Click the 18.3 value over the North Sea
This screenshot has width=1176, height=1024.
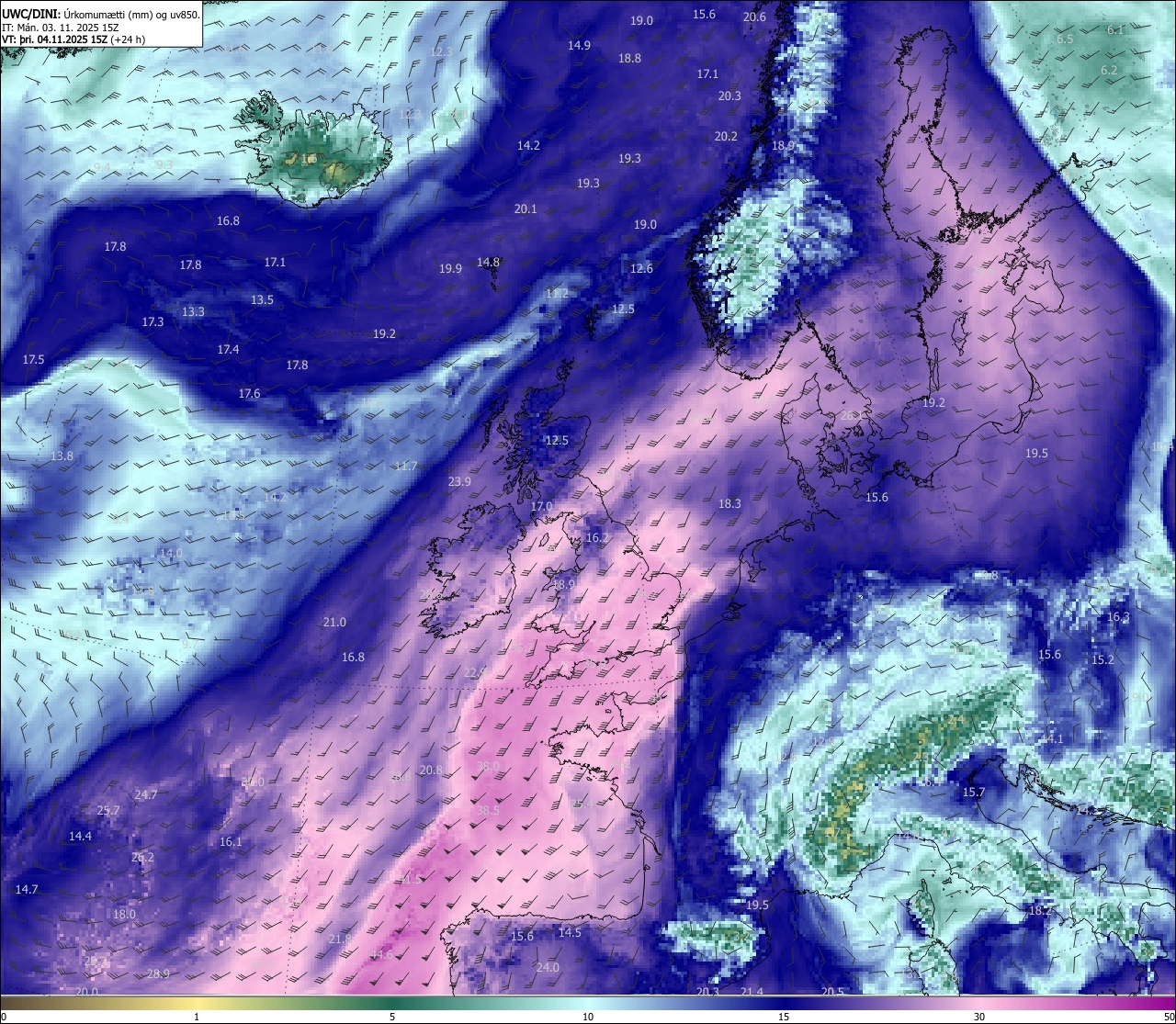729,504
